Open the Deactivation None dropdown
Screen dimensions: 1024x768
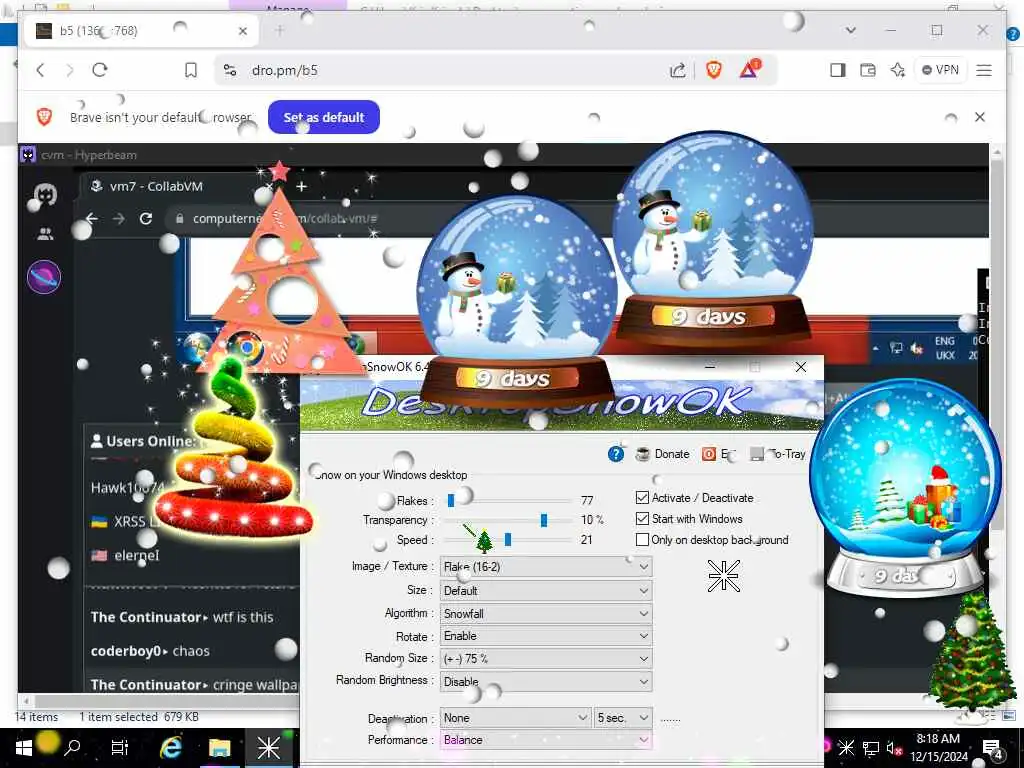[515, 718]
